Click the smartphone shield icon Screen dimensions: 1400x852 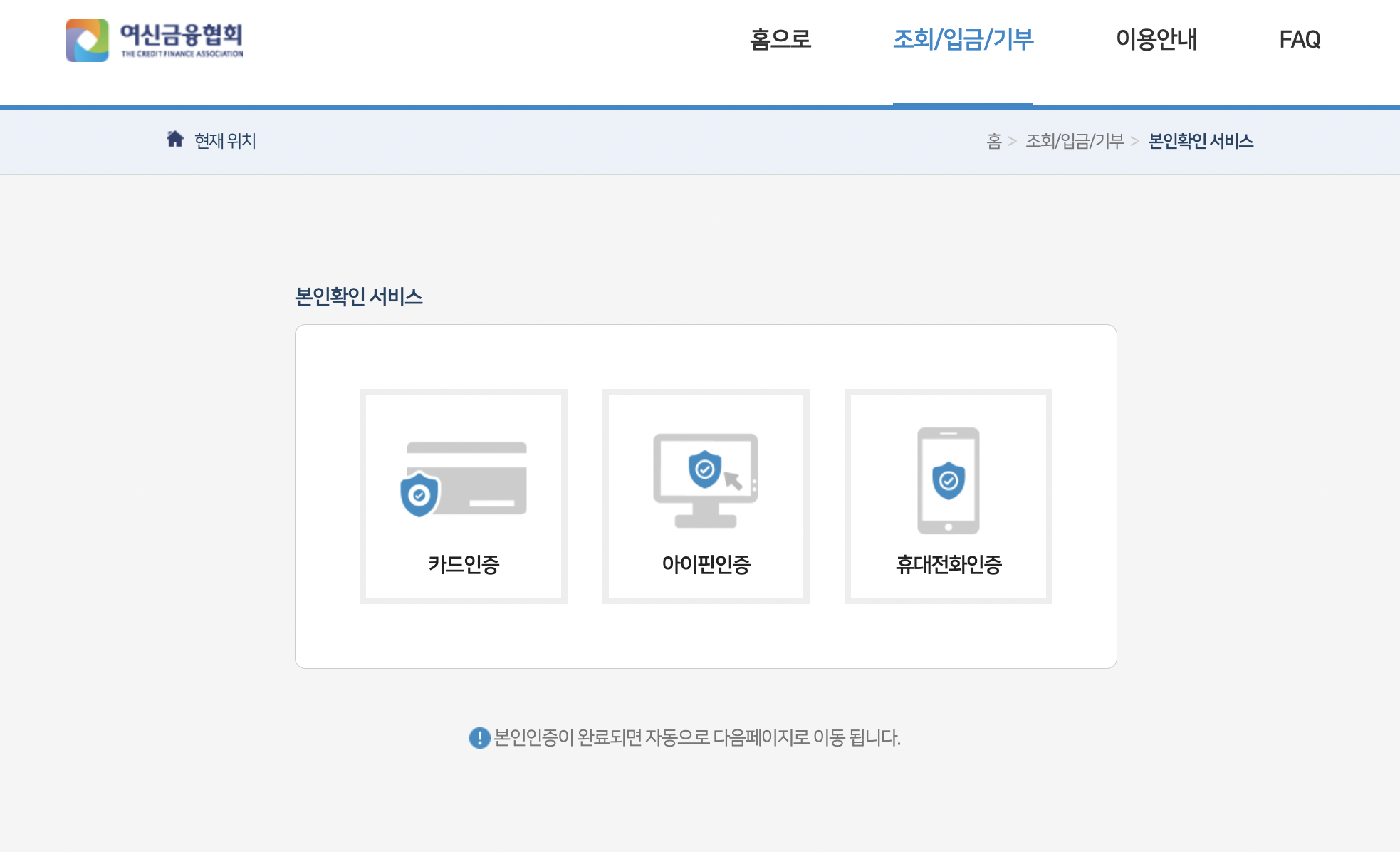coord(948,480)
